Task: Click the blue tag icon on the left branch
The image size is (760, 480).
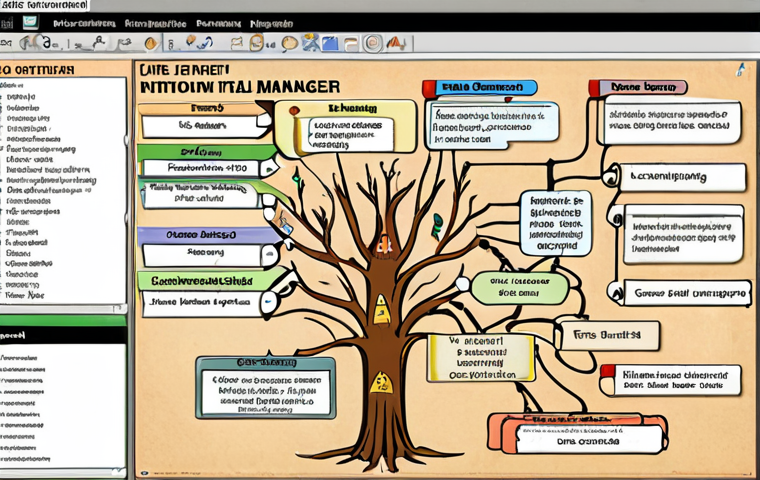Action: pos(285,227)
